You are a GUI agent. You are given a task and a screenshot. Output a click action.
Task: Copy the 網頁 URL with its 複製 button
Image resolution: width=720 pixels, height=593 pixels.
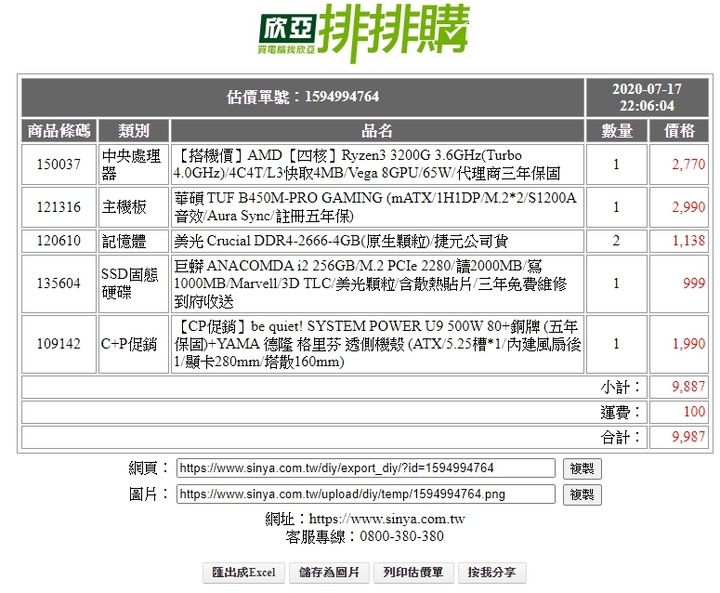(x=582, y=469)
